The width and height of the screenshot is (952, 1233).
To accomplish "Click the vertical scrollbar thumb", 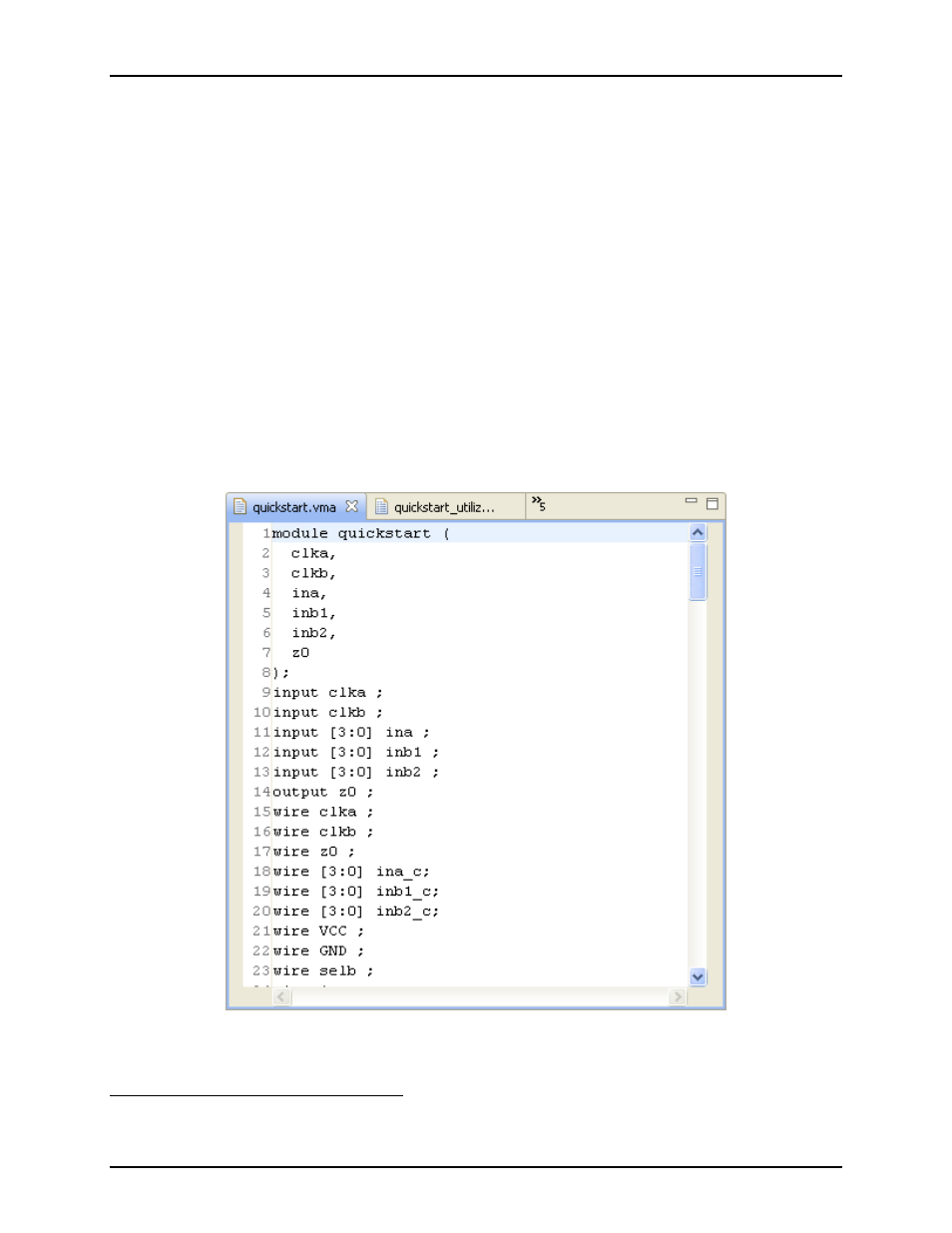I will 698,571.
